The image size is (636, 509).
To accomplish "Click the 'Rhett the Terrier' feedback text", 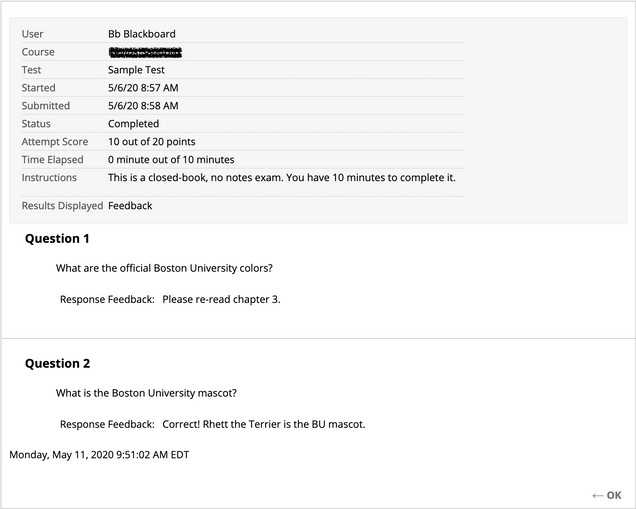I will point(264,424).
